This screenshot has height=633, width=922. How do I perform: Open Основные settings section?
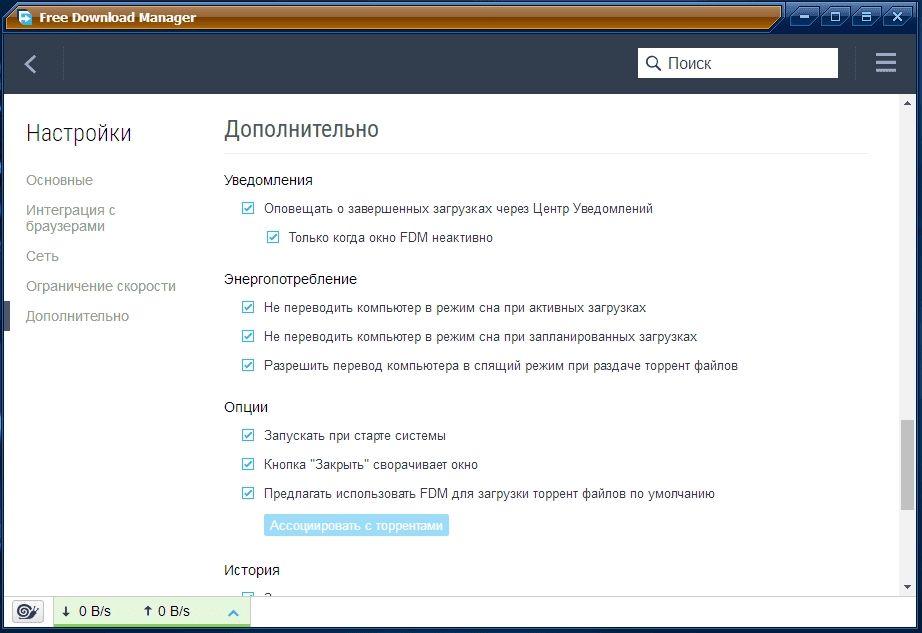(x=59, y=180)
